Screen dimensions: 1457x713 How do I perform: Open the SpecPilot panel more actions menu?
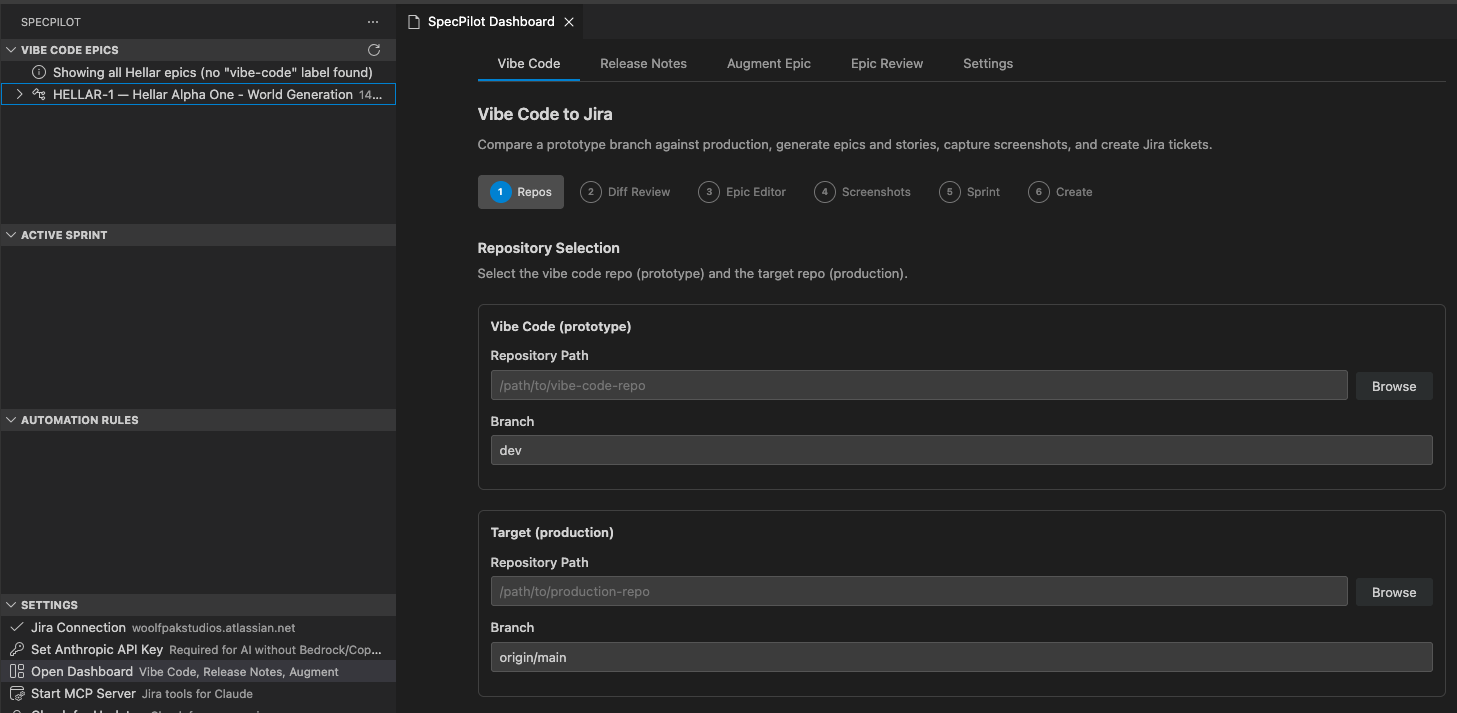(373, 21)
